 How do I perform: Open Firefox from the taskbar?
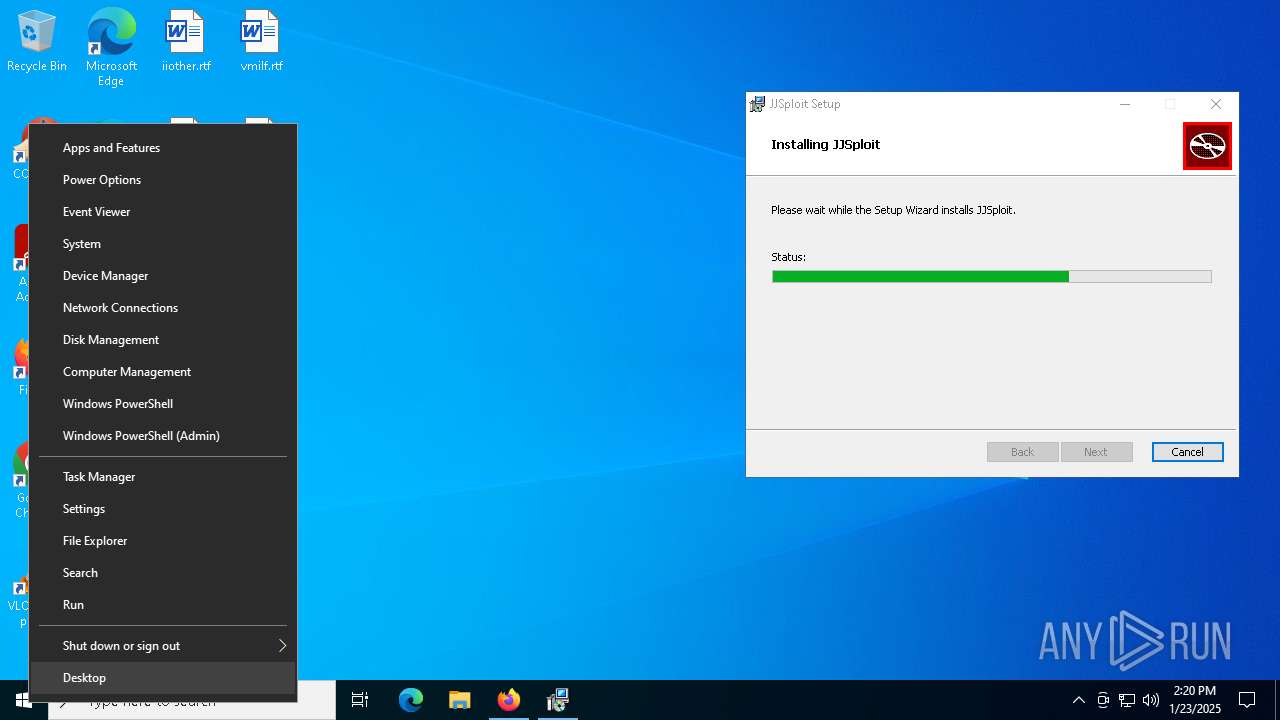point(509,700)
